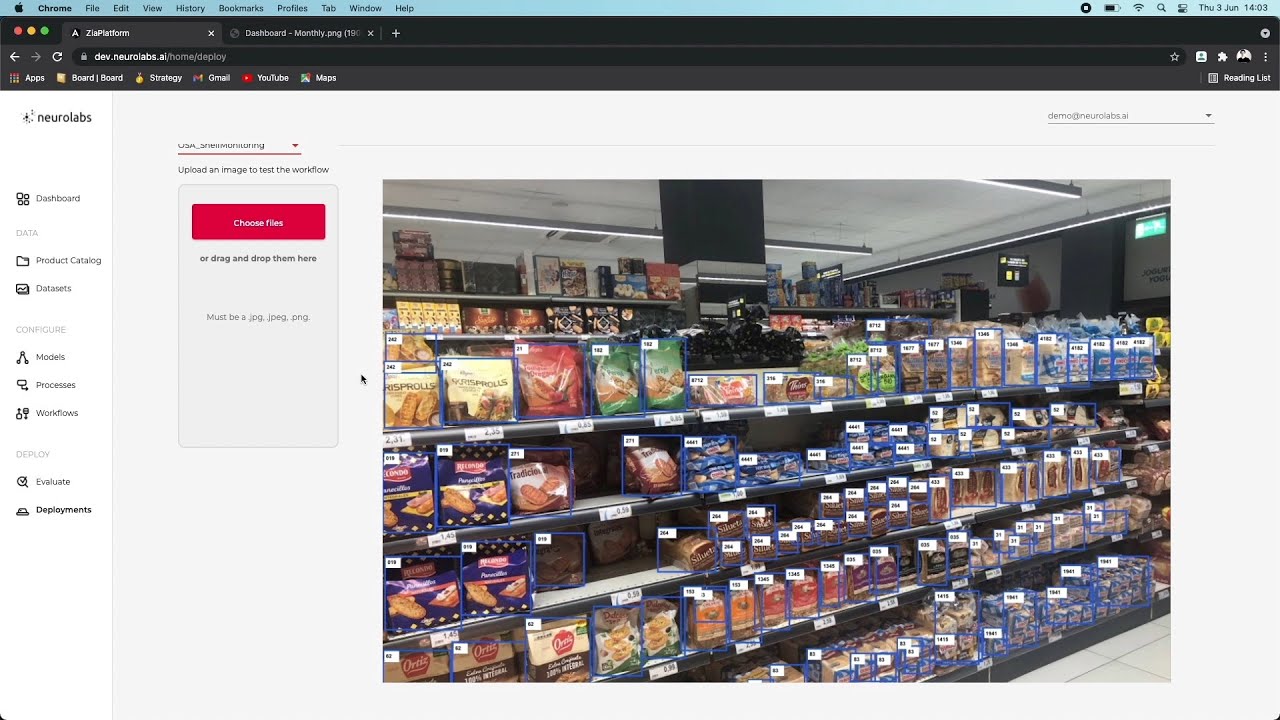
Task: Open the Strategy bookmark
Action: [x=158, y=78]
